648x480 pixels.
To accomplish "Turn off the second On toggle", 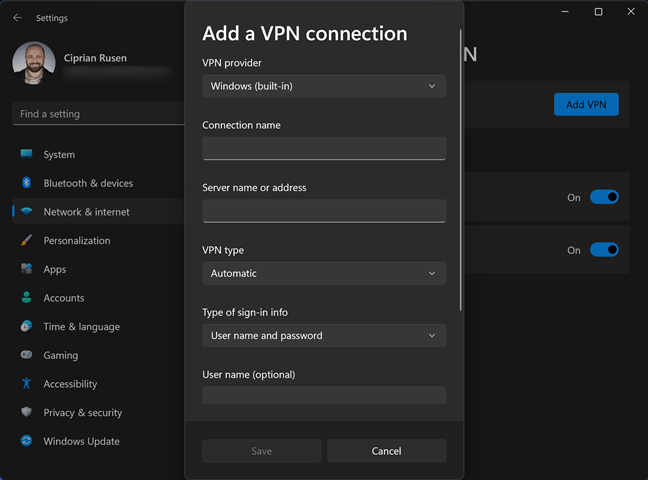I will click(604, 250).
